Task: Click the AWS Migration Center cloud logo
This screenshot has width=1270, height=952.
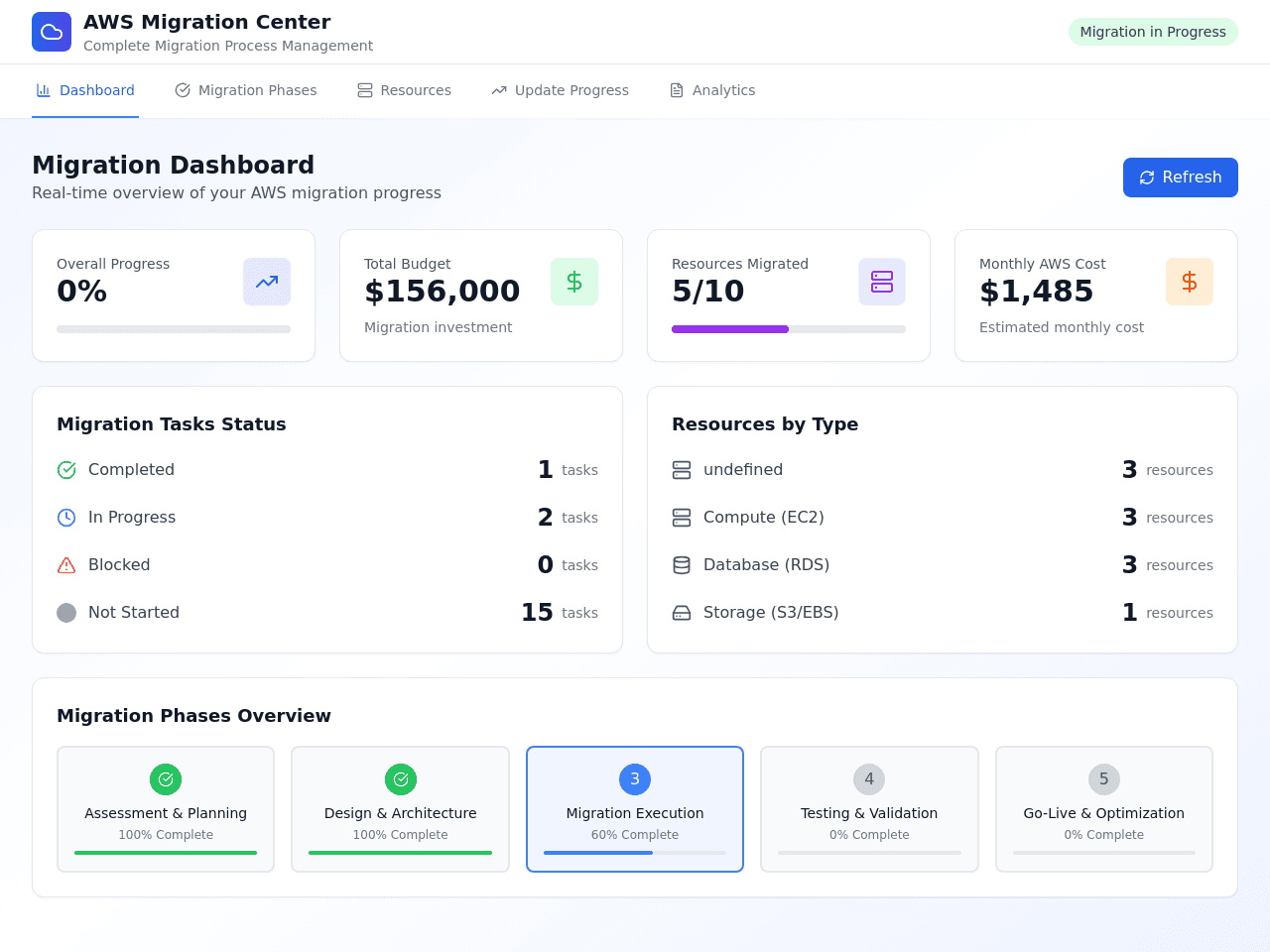Action: coord(52,32)
